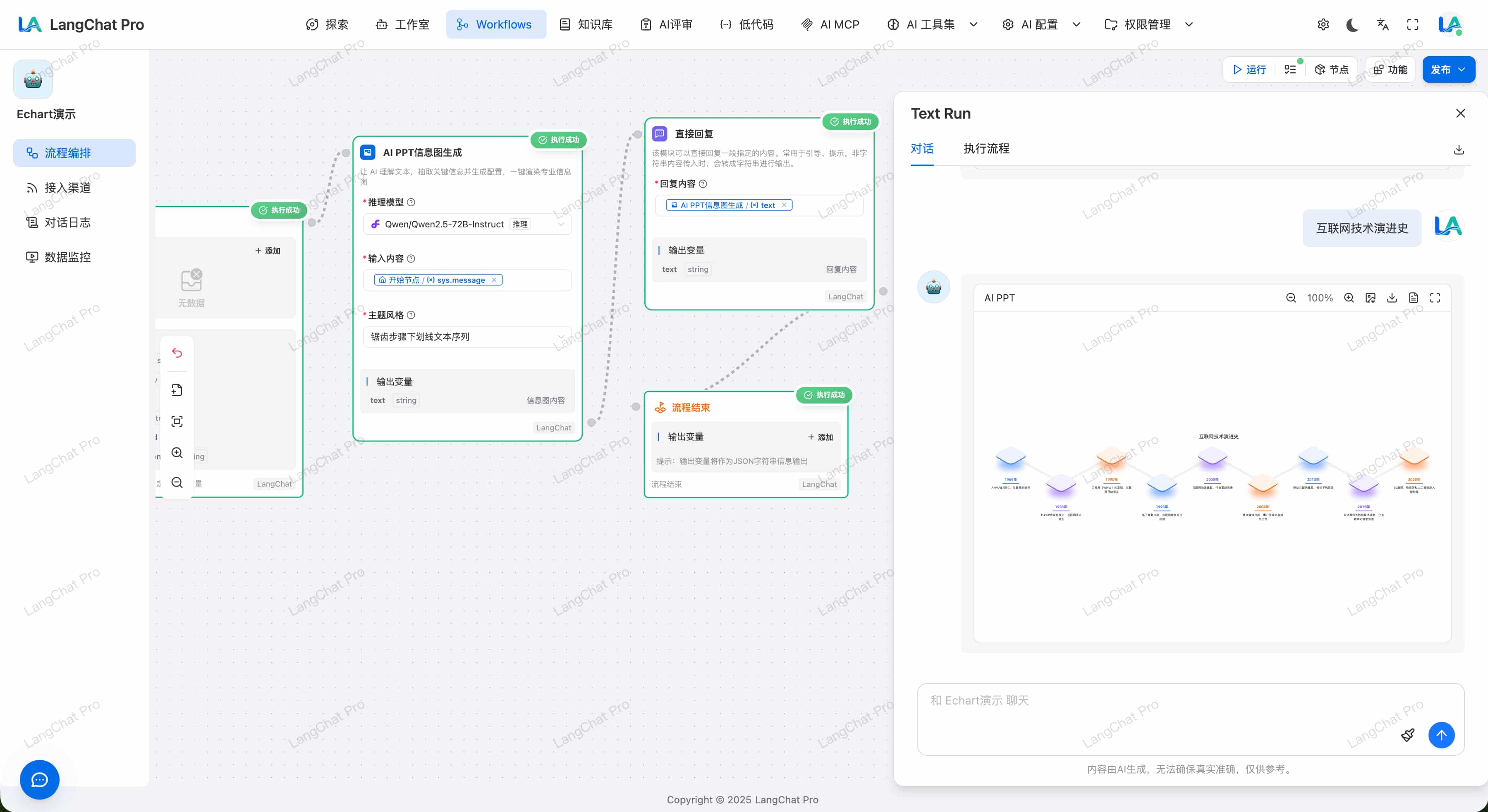This screenshot has width=1488, height=812.
Task: Click the clear conversation broom icon
Action: 1408,735
